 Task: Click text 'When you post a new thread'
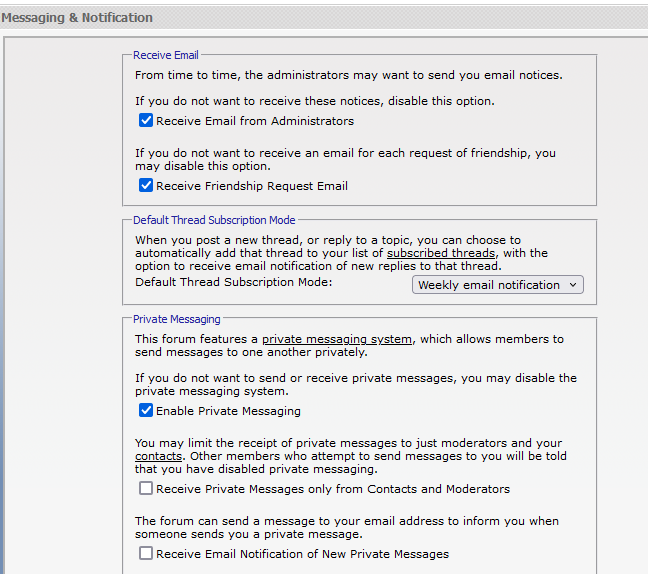(x=217, y=240)
